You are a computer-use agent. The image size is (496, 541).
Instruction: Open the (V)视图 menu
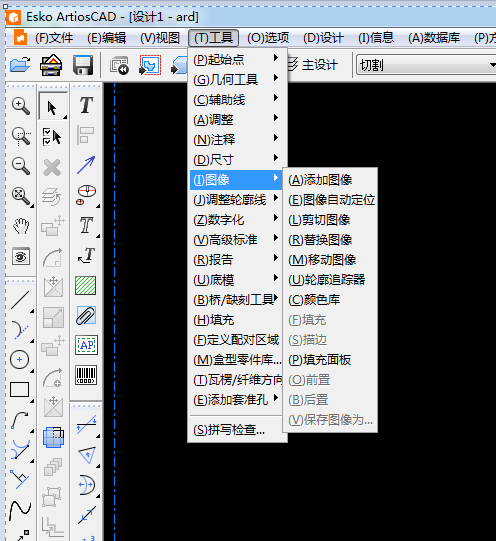click(160, 38)
